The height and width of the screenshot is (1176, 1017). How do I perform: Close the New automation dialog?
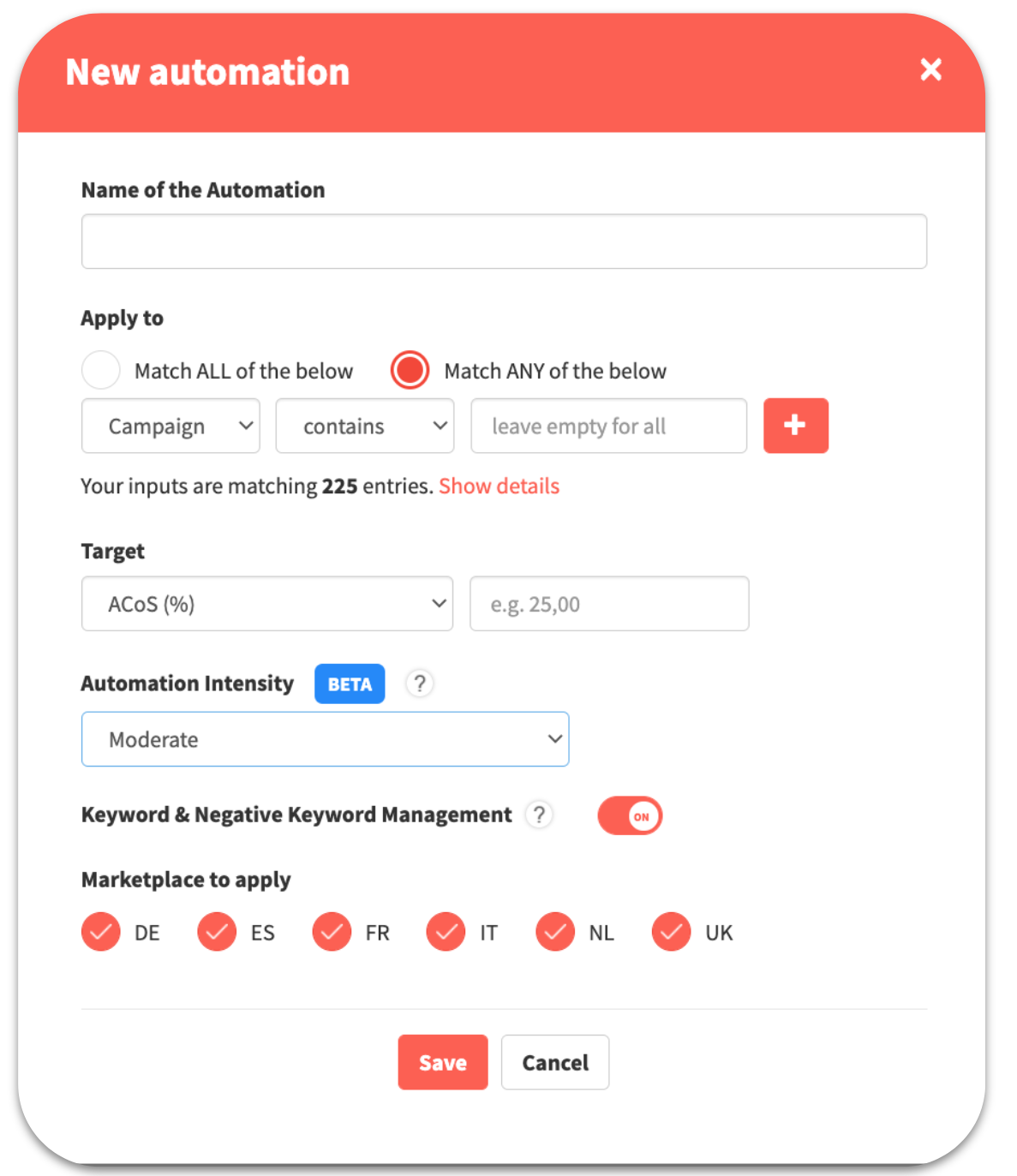(x=930, y=69)
